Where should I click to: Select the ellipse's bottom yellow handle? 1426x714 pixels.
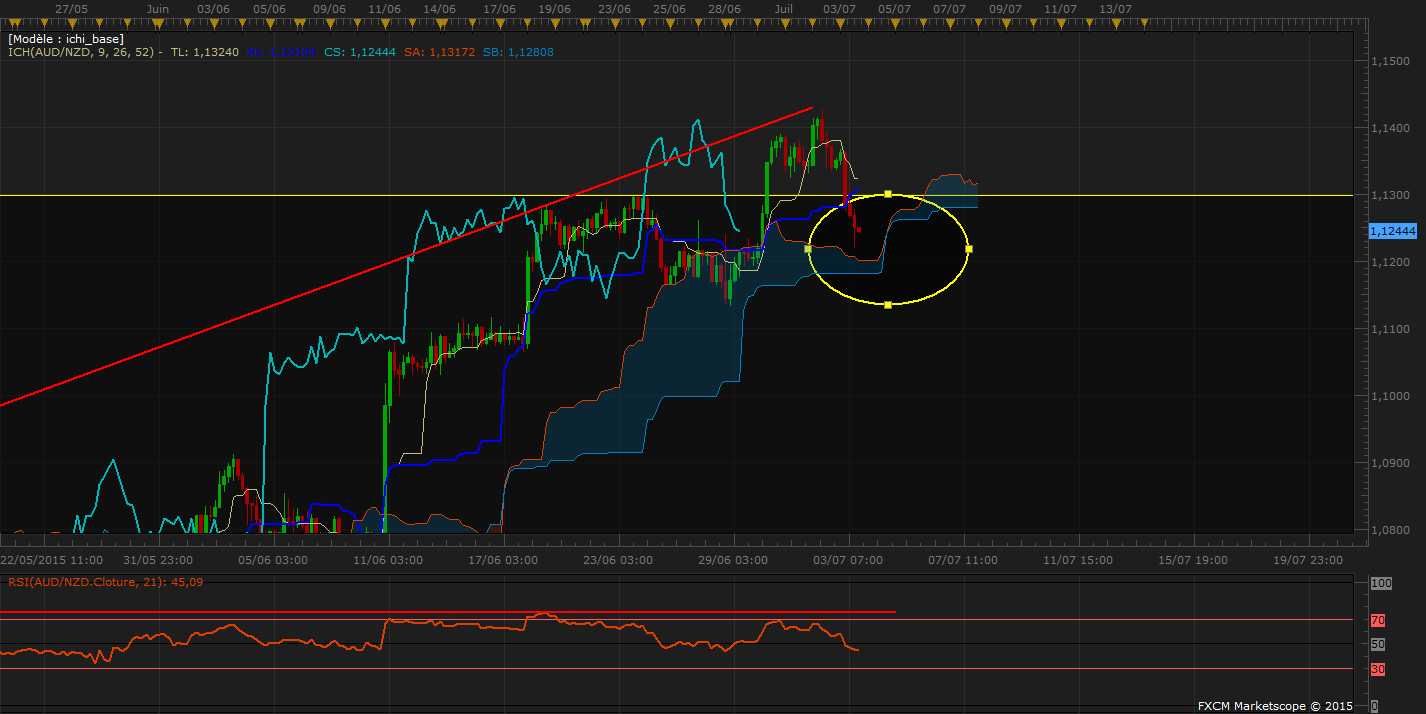[888, 304]
